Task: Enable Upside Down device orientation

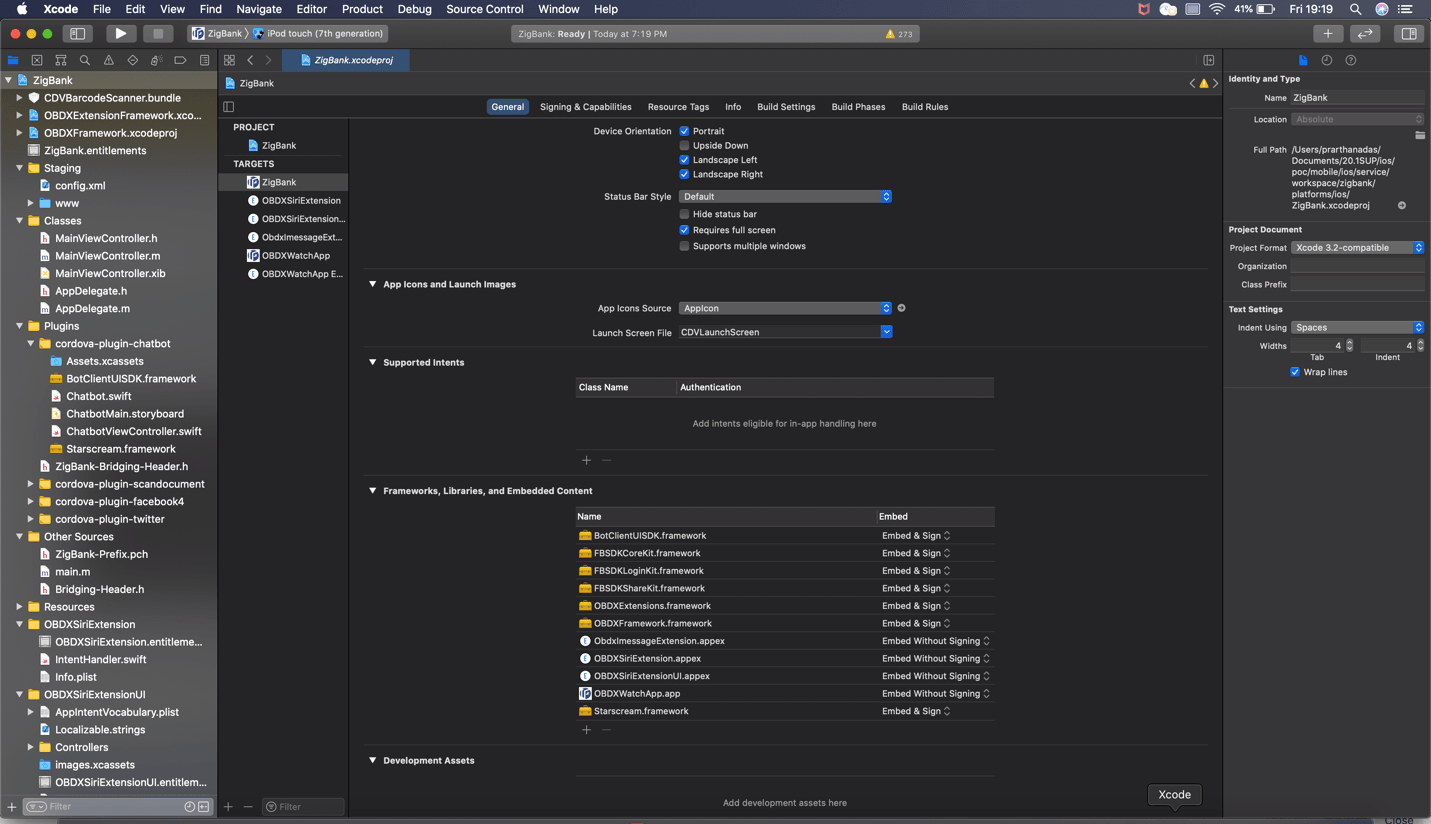Action: pos(684,145)
